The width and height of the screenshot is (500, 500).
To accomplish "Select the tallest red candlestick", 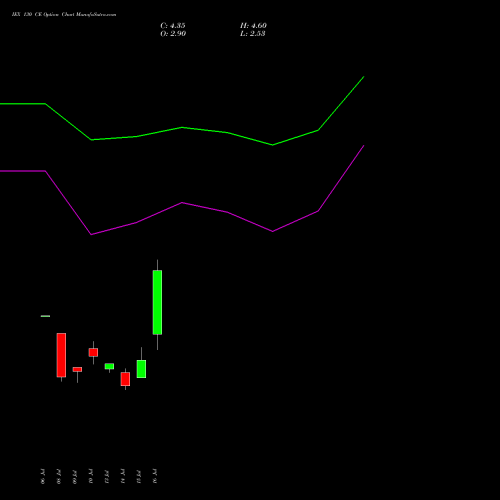I will tap(61, 355).
